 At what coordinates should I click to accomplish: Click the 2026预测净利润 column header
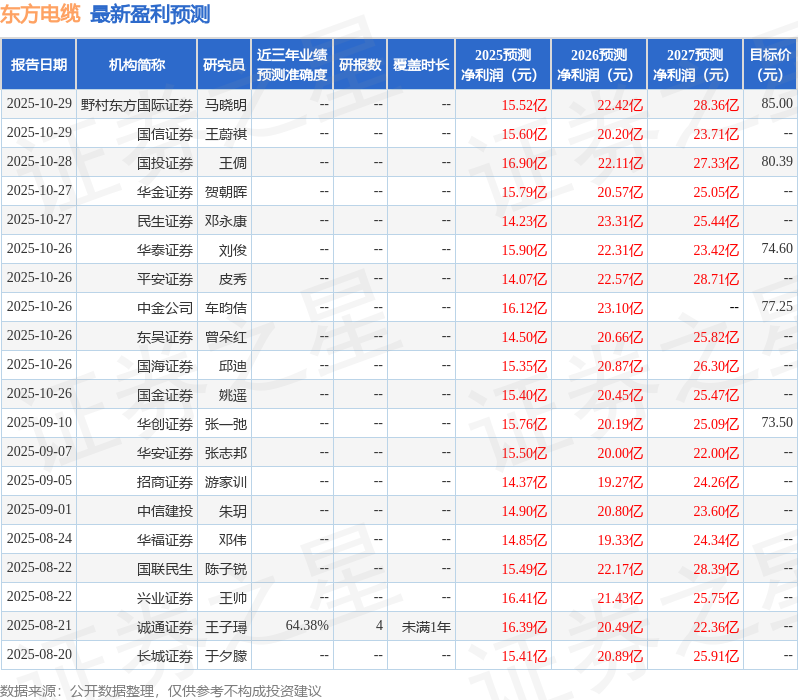[x=599, y=65]
